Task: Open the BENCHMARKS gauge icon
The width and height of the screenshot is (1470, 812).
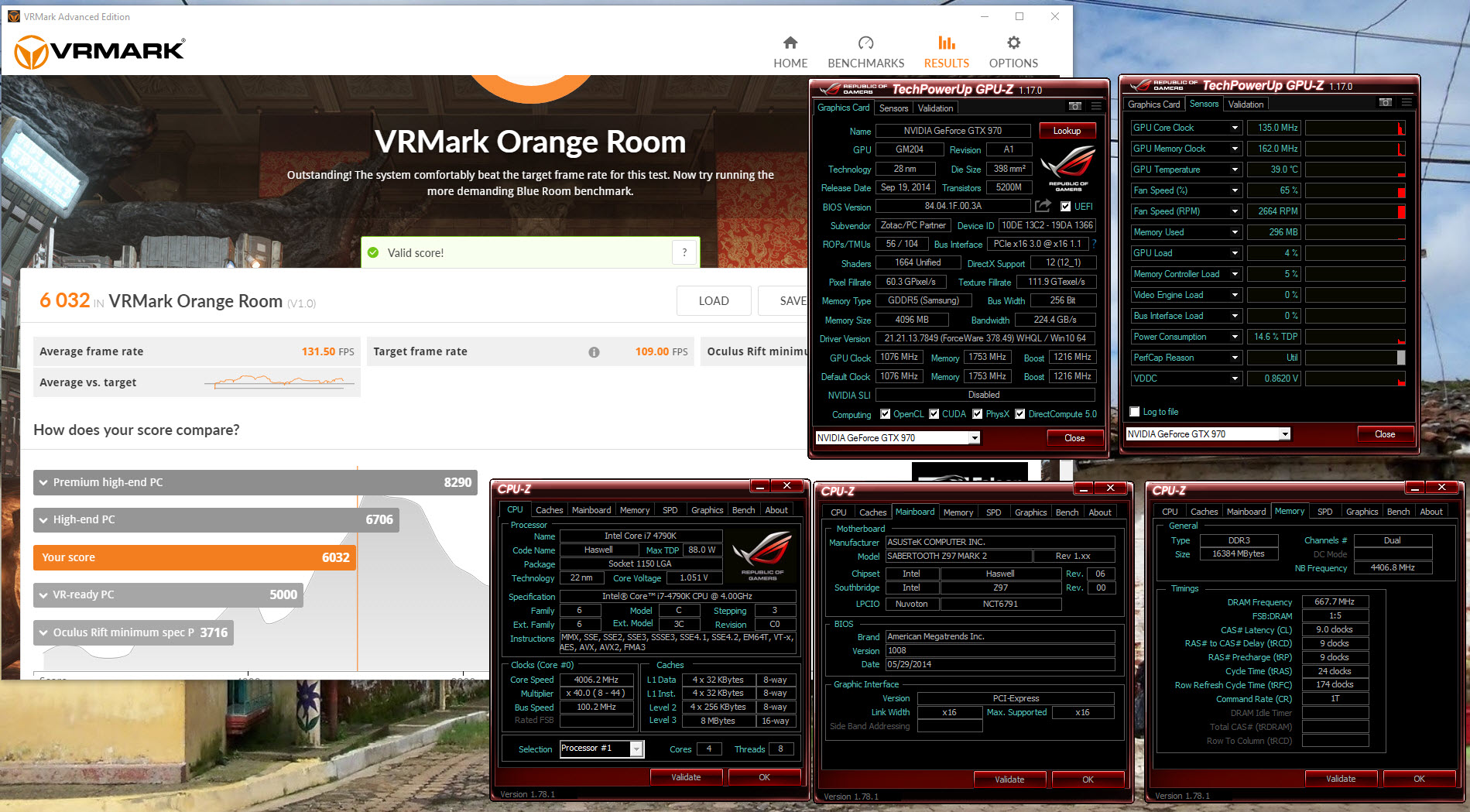Action: [x=865, y=43]
